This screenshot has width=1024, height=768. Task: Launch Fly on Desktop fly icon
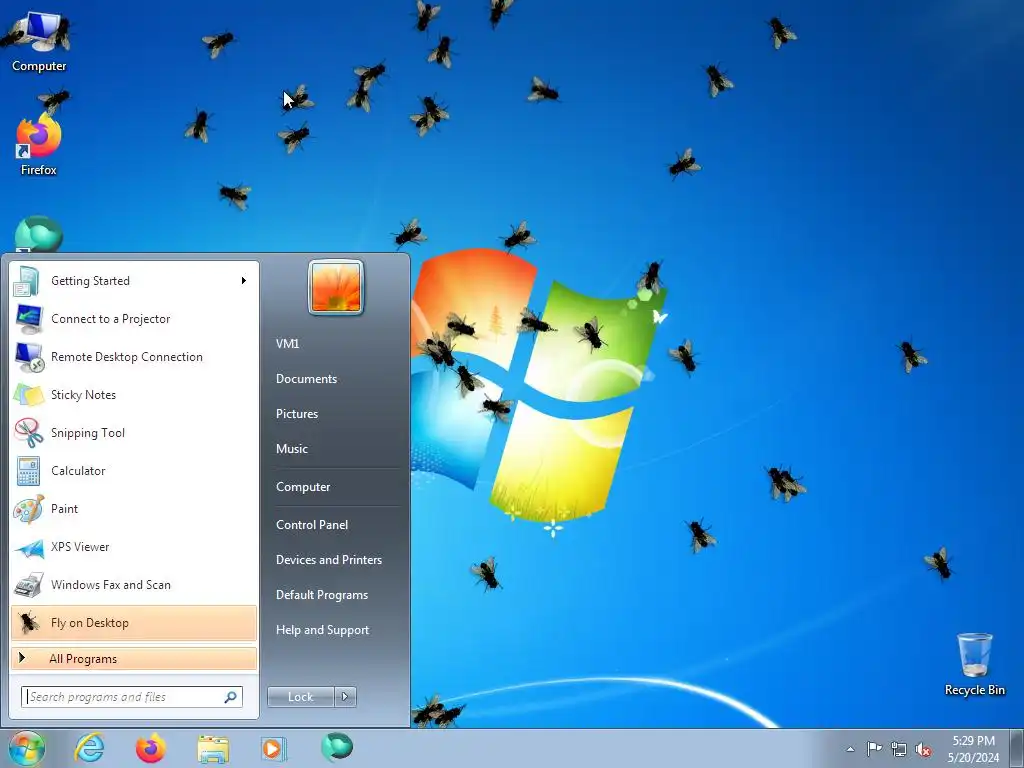(28, 622)
